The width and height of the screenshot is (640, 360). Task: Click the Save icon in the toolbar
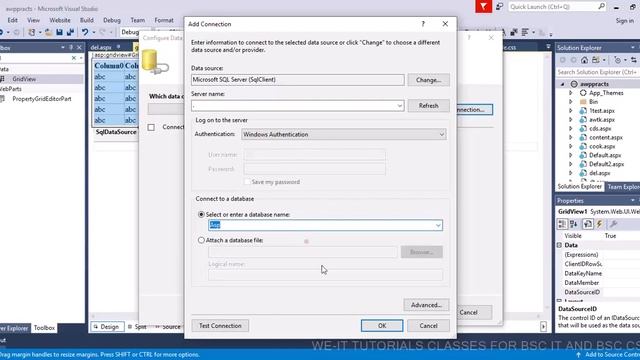coord(59,32)
